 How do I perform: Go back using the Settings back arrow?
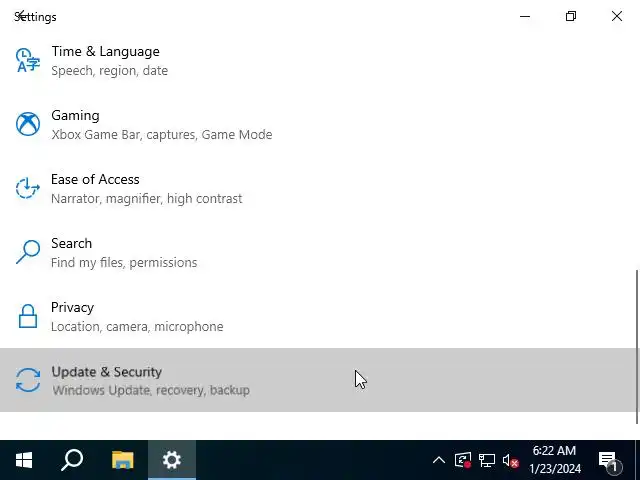click(21, 16)
